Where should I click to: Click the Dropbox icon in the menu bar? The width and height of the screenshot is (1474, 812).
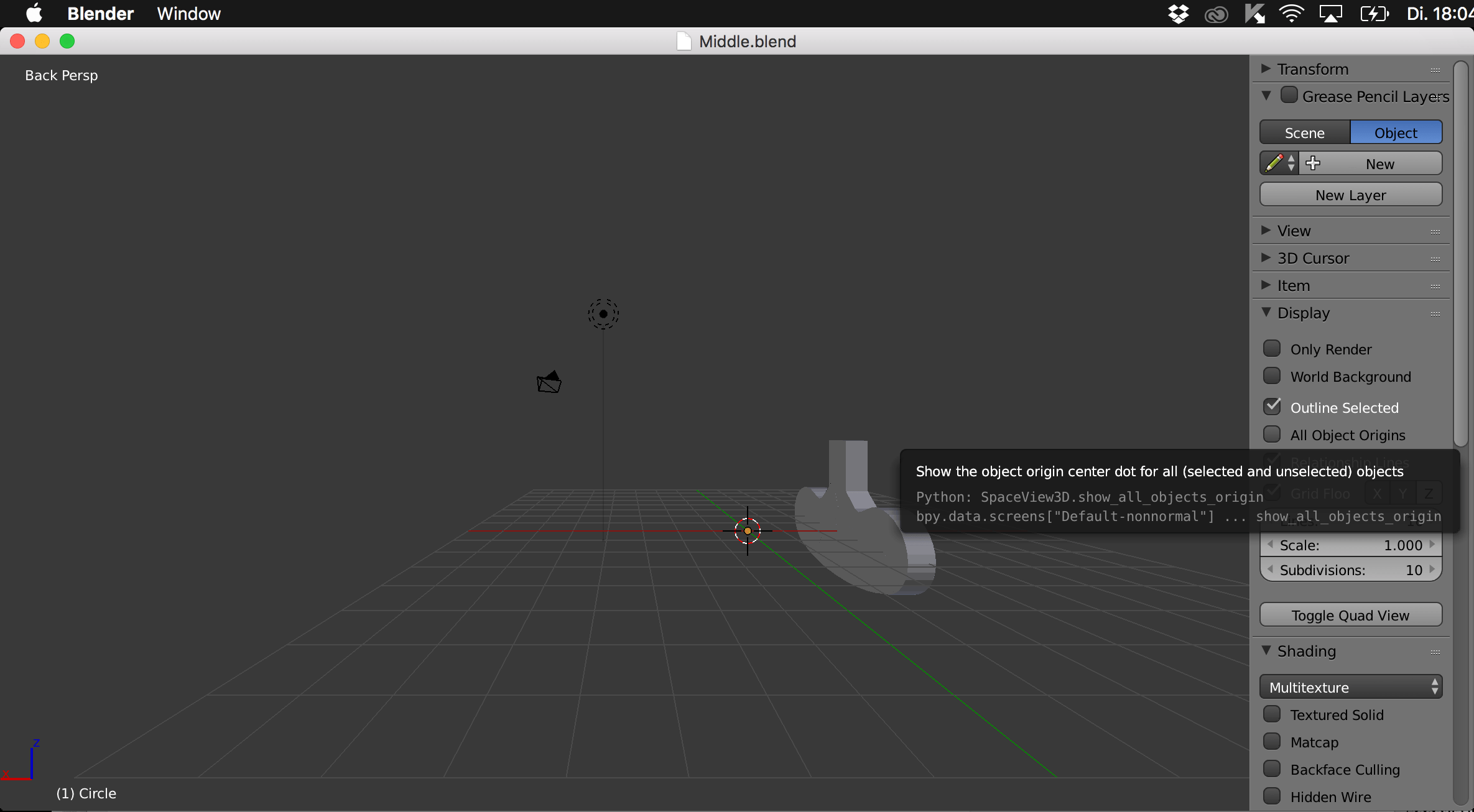coord(1179,13)
